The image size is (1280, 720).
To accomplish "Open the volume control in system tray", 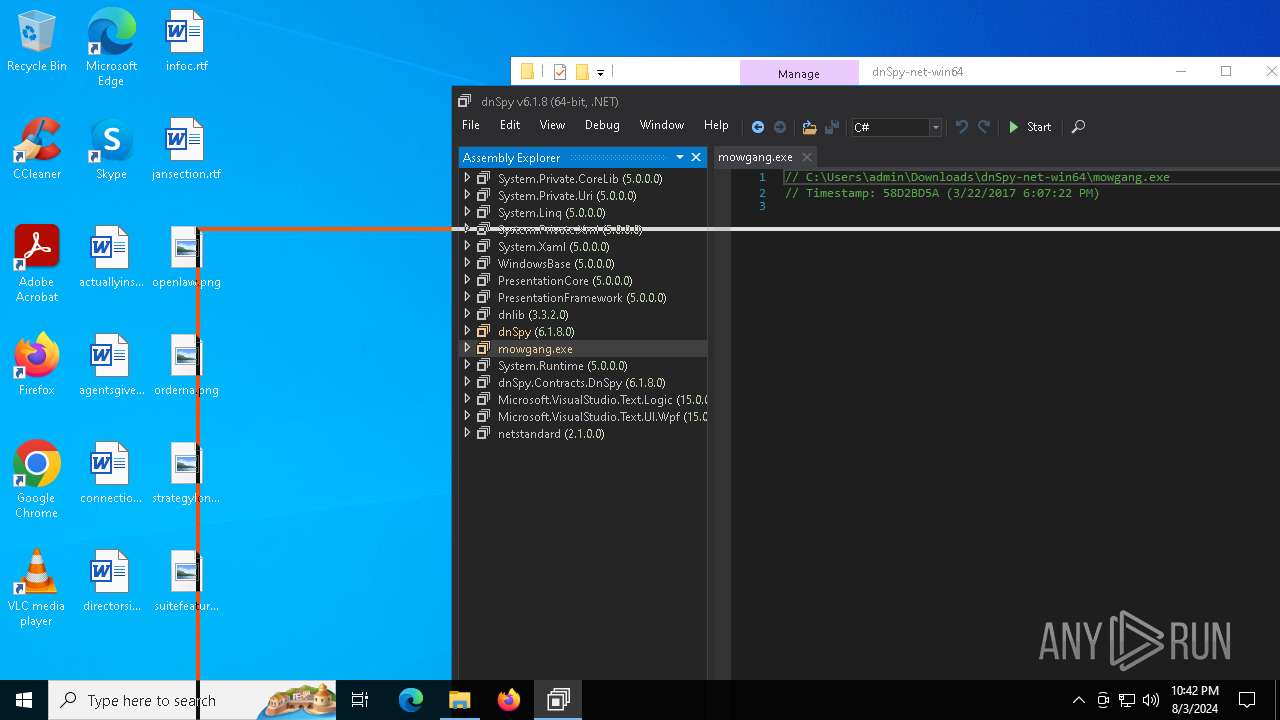I will tap(1151, 700).
